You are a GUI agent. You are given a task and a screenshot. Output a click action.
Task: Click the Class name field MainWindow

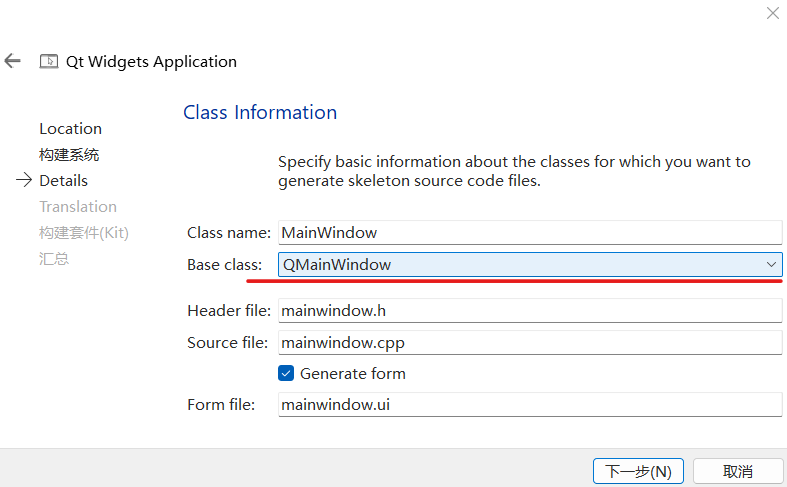(x=530, y=232)
